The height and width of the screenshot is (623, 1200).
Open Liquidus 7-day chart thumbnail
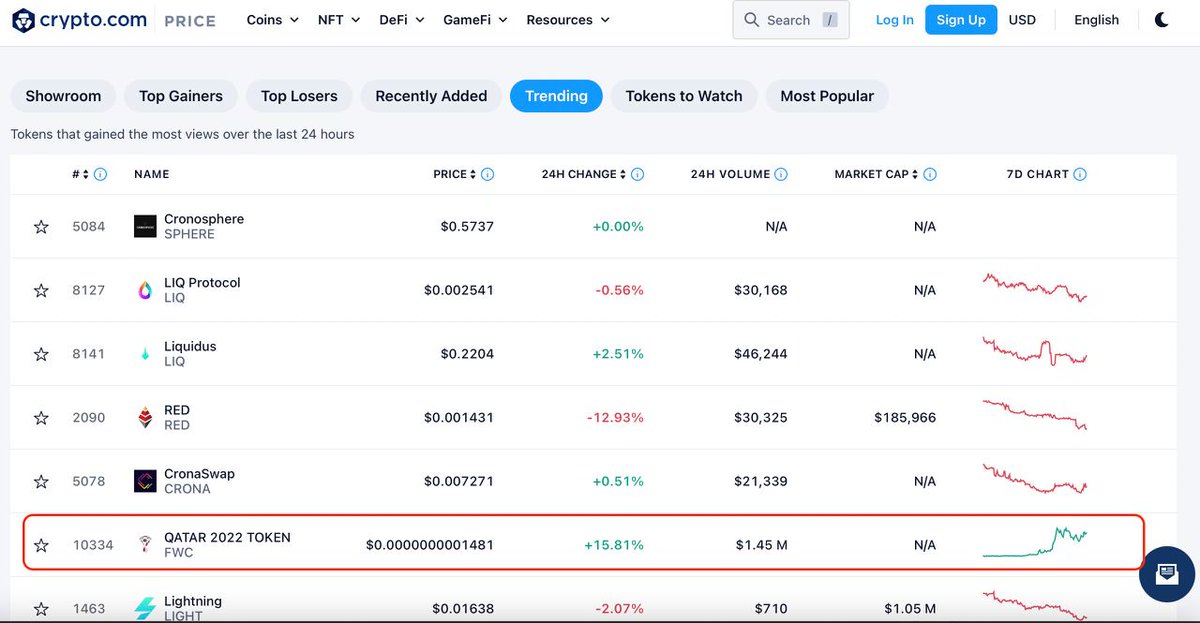[1035, 351]
